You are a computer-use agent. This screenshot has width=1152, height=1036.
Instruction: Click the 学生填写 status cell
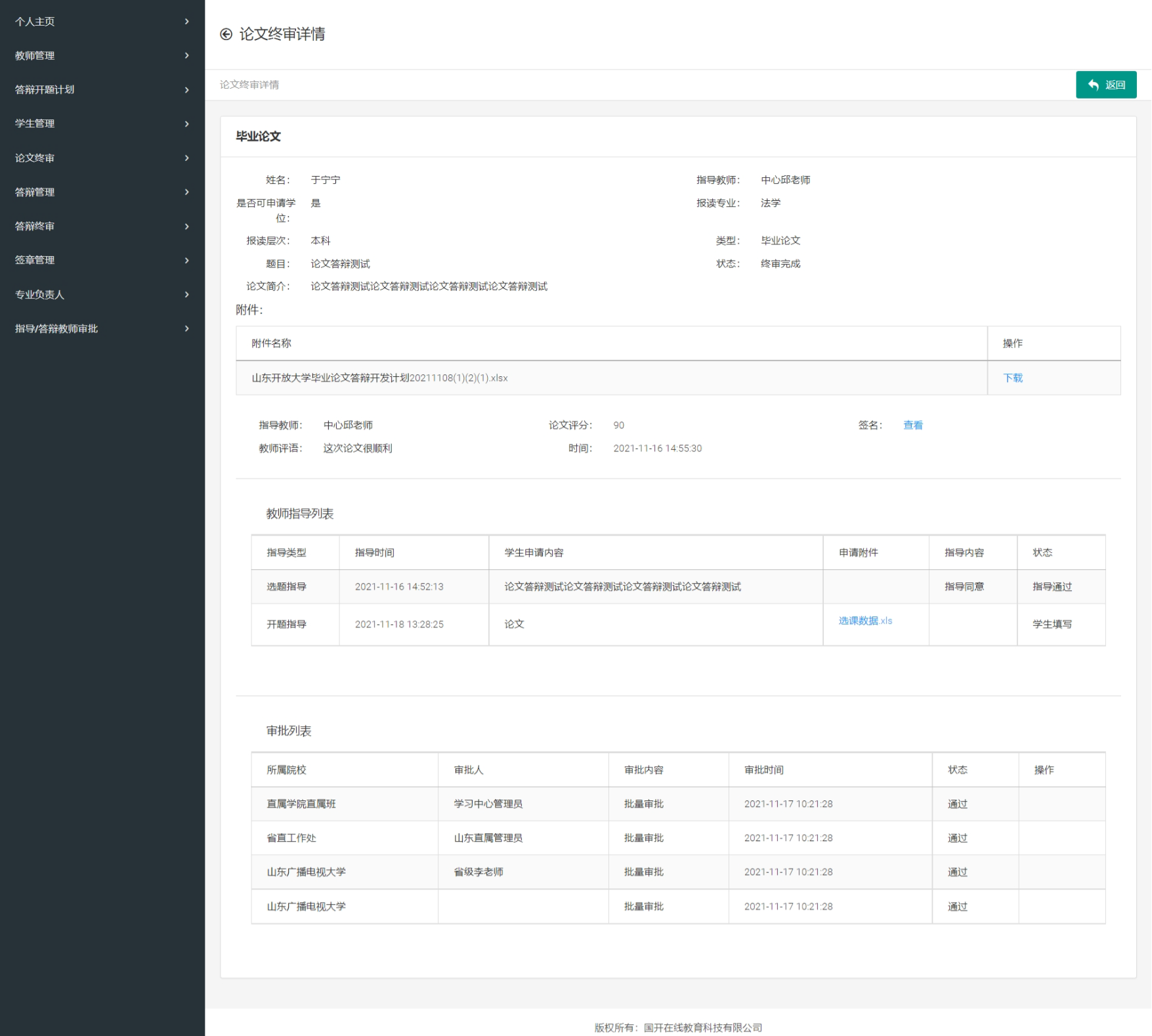[x=1061, y=624]
